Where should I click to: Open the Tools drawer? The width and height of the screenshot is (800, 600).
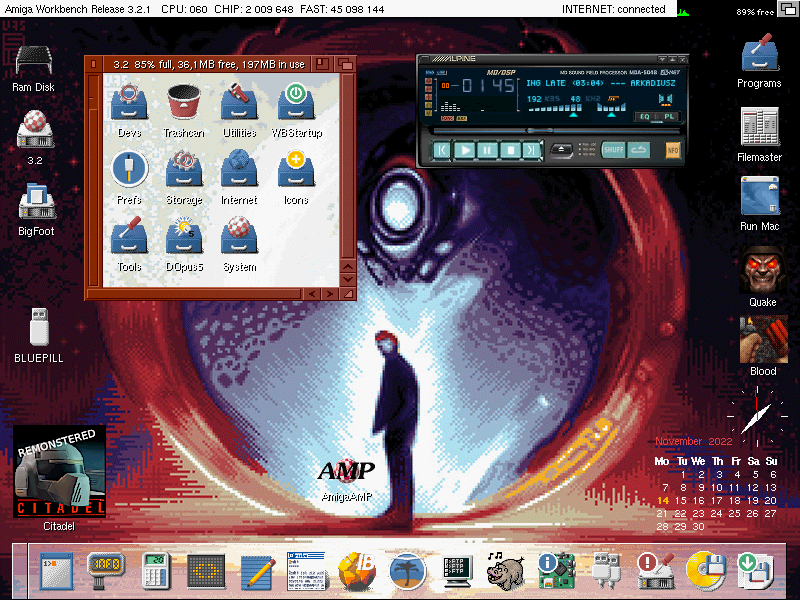click(129, 236)
